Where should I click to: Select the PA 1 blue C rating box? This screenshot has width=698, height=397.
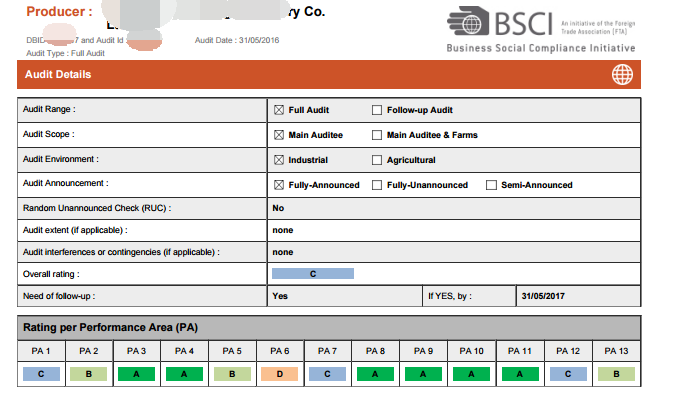tap(41, 374)
